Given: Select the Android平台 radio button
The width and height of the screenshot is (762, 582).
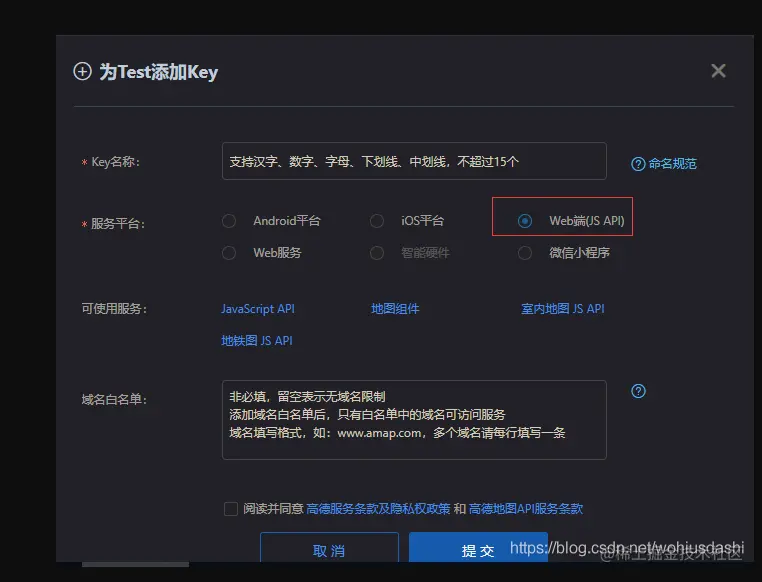Looking at the screenshot, I should [229, 221].
